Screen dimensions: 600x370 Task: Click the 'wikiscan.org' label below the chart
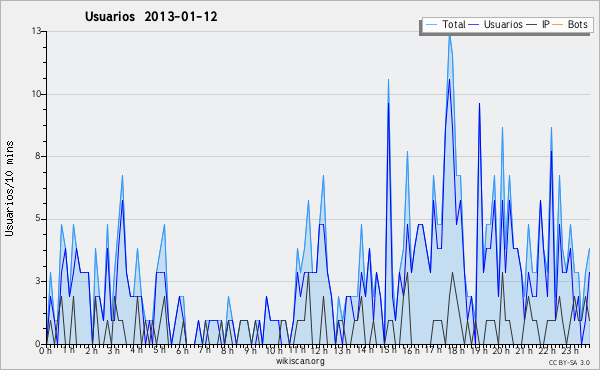coord(300,361)
